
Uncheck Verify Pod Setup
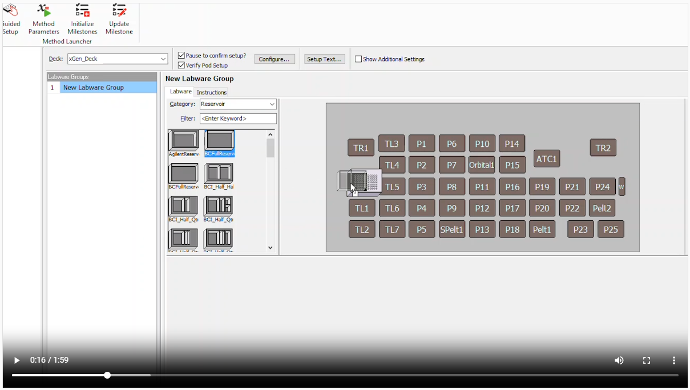tap(181, 65)
